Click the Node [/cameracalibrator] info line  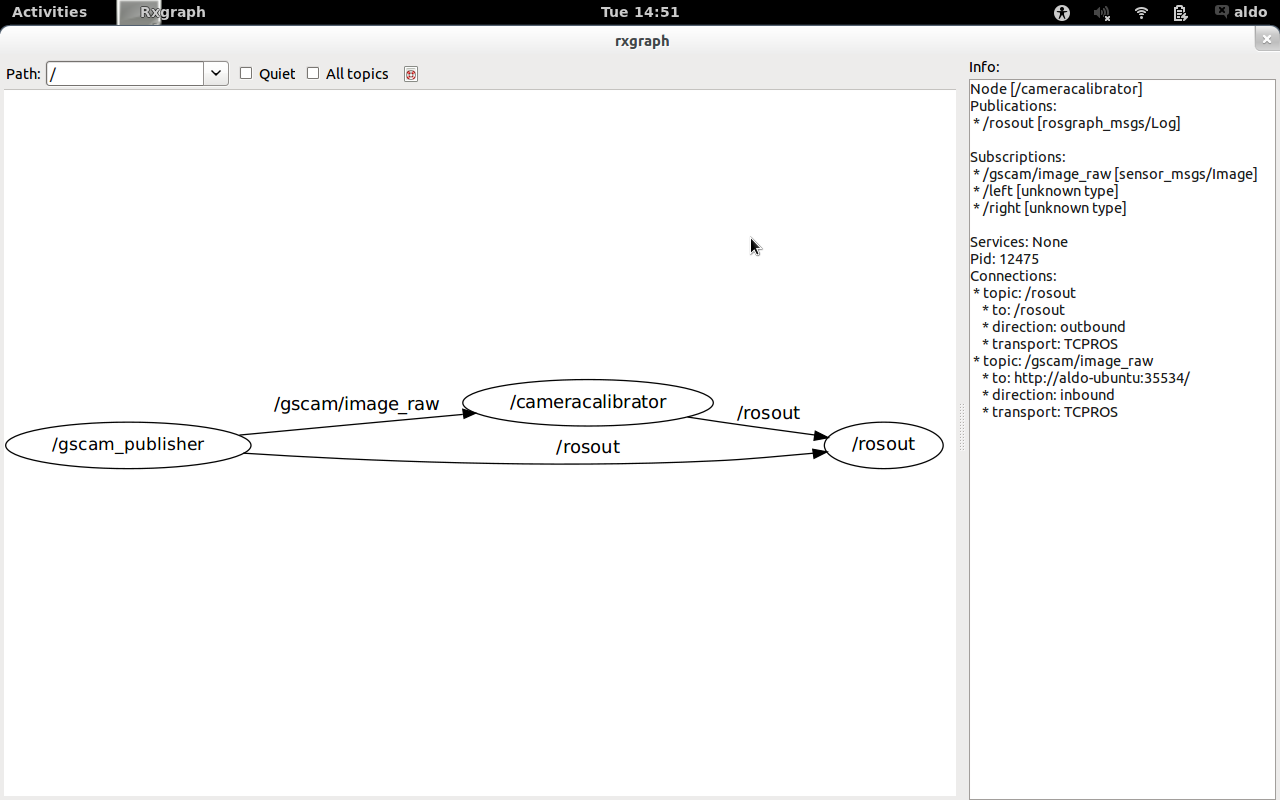click(x=1056, y=89)
